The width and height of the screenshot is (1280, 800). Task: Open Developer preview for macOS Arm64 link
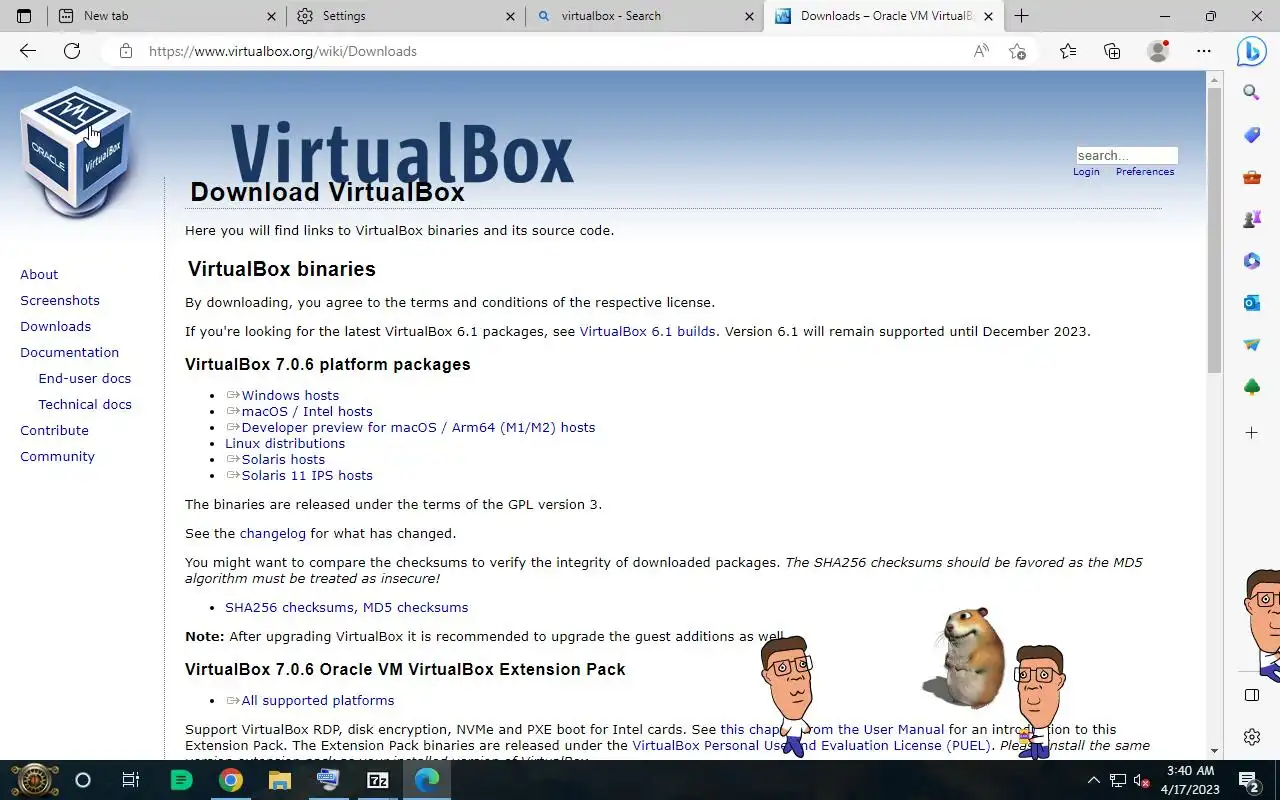(x=418, y=427)
